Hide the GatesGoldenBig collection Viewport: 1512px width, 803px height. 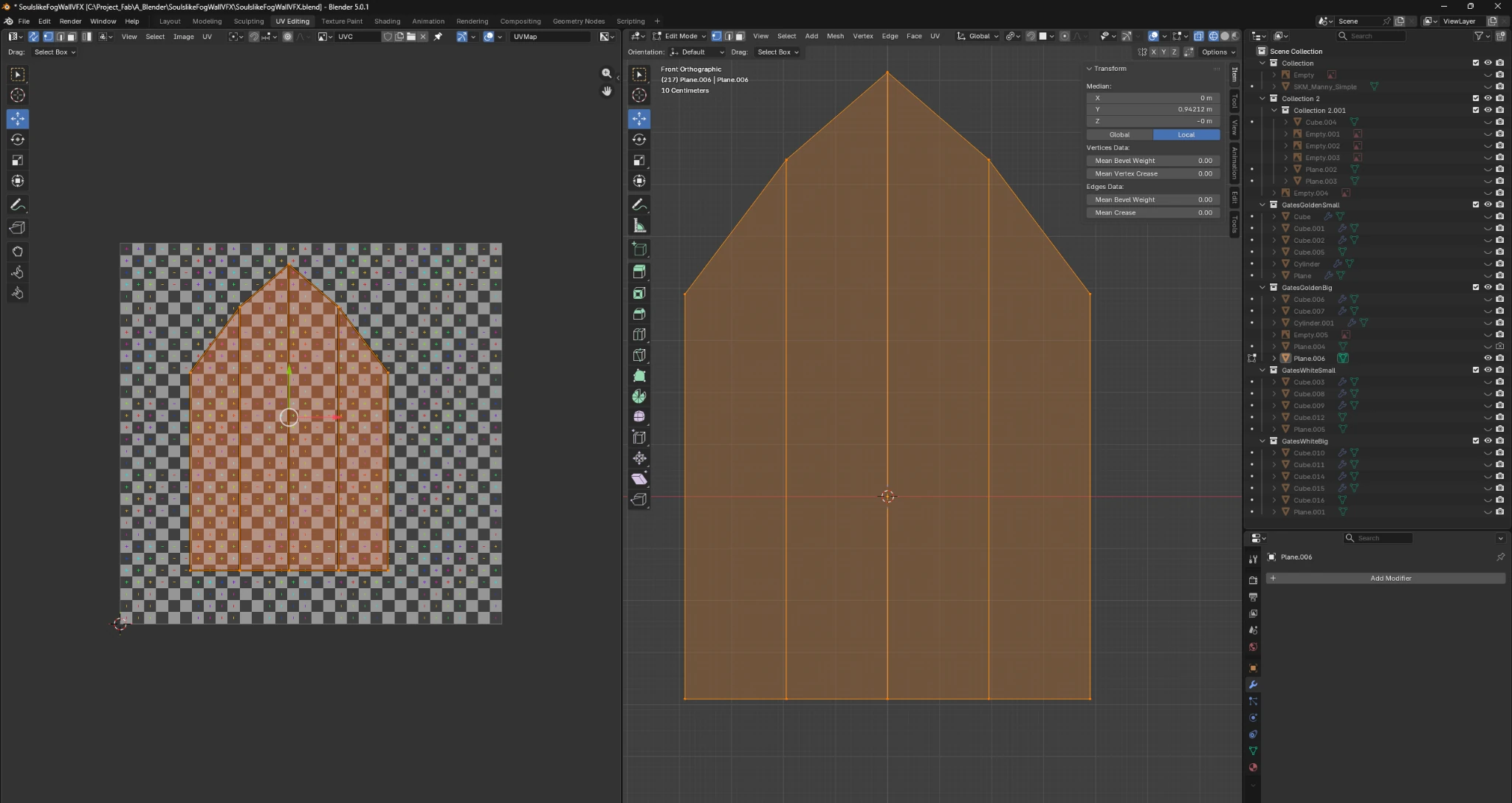pyautogui.click(x=1488, y=287)
